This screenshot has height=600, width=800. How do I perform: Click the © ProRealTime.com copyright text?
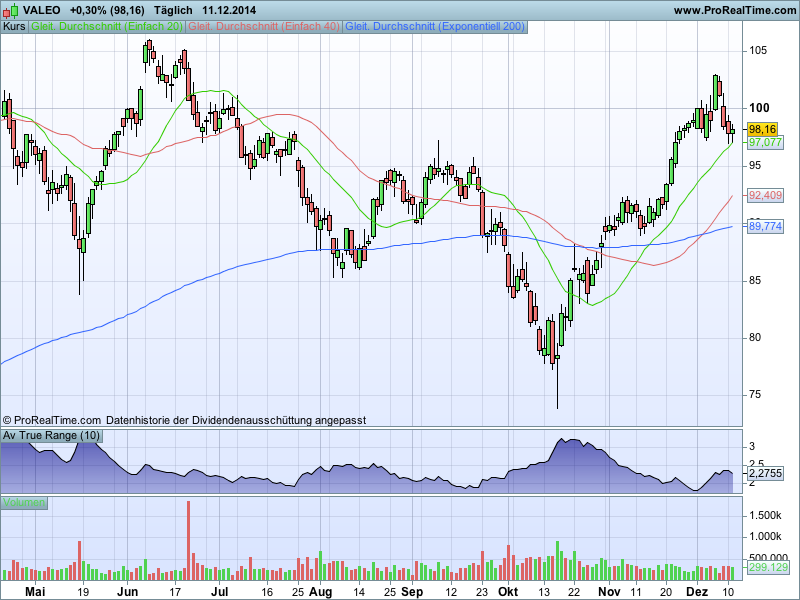coord(52,420)
